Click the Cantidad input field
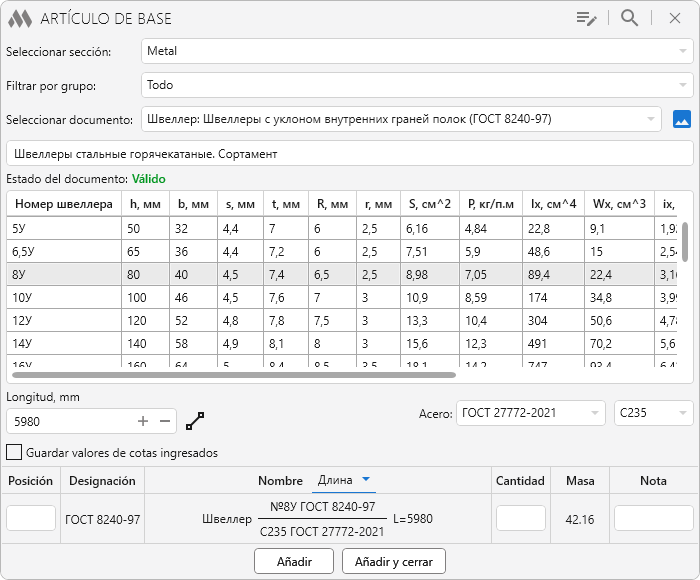 [x=520, y=518]
